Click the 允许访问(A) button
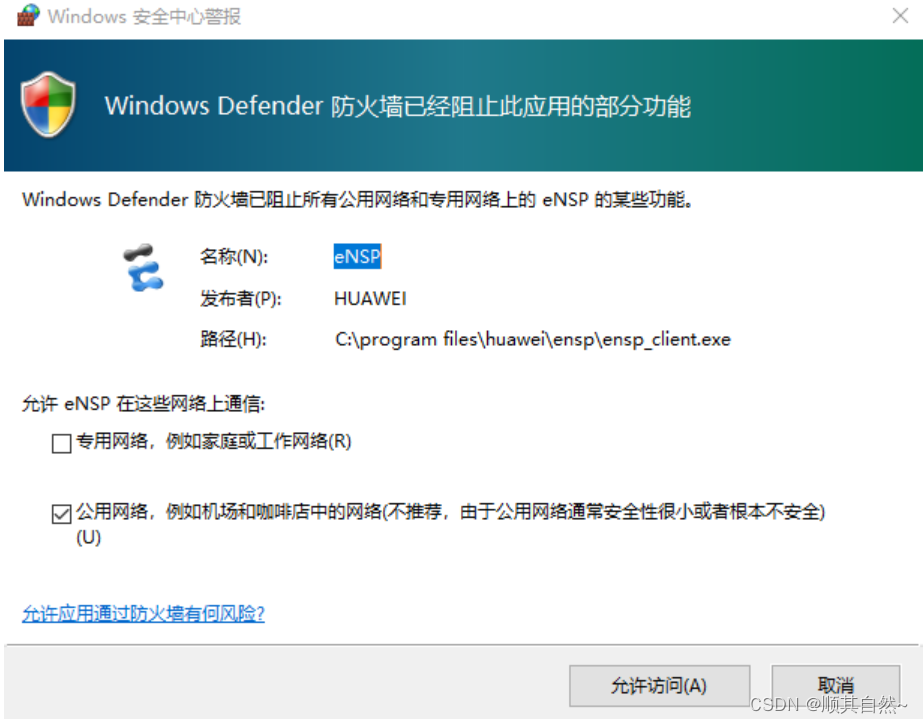 pos(659,686)
